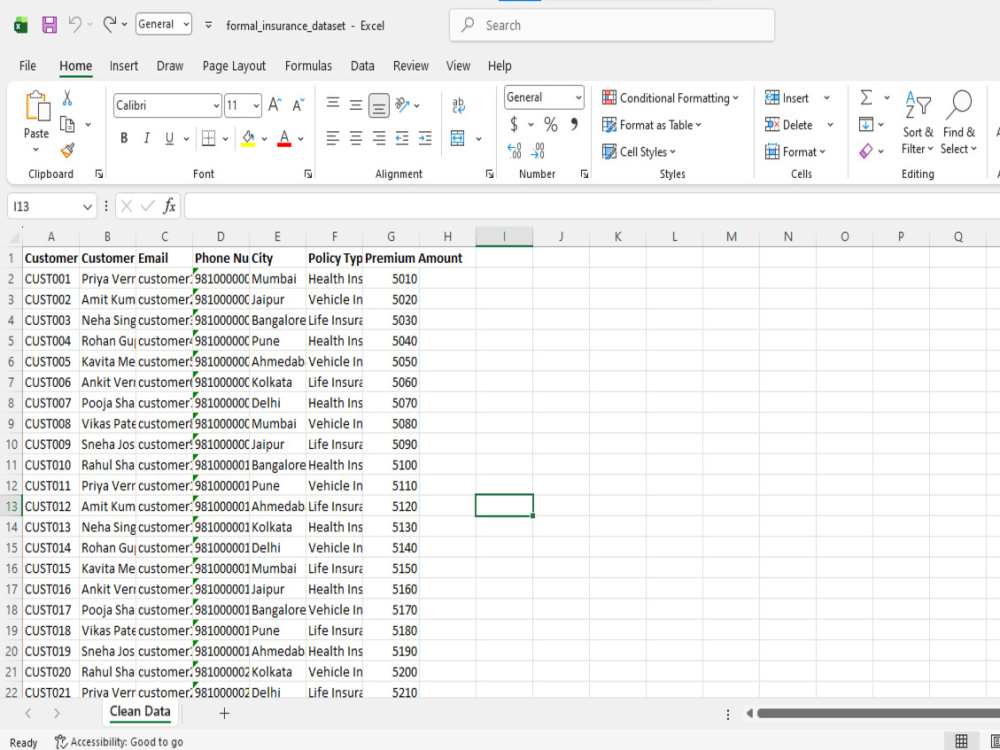This screenshot has height=750, width=1000.
Task: Apply red font color swatch
Action: coord(284,138)
